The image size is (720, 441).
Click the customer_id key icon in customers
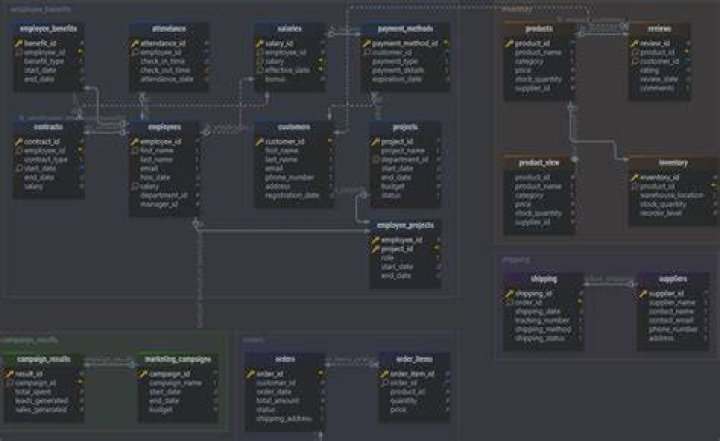260,142
